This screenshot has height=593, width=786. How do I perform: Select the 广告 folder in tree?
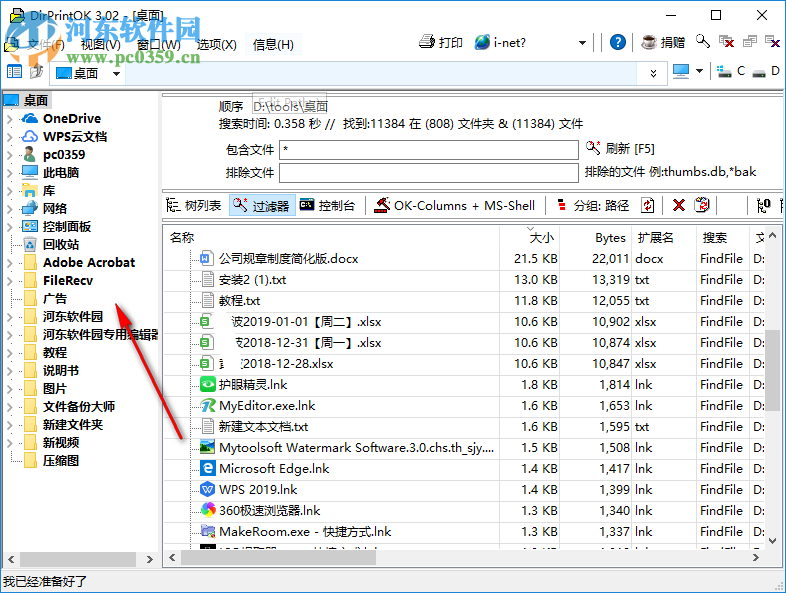[x=55, y=299]
